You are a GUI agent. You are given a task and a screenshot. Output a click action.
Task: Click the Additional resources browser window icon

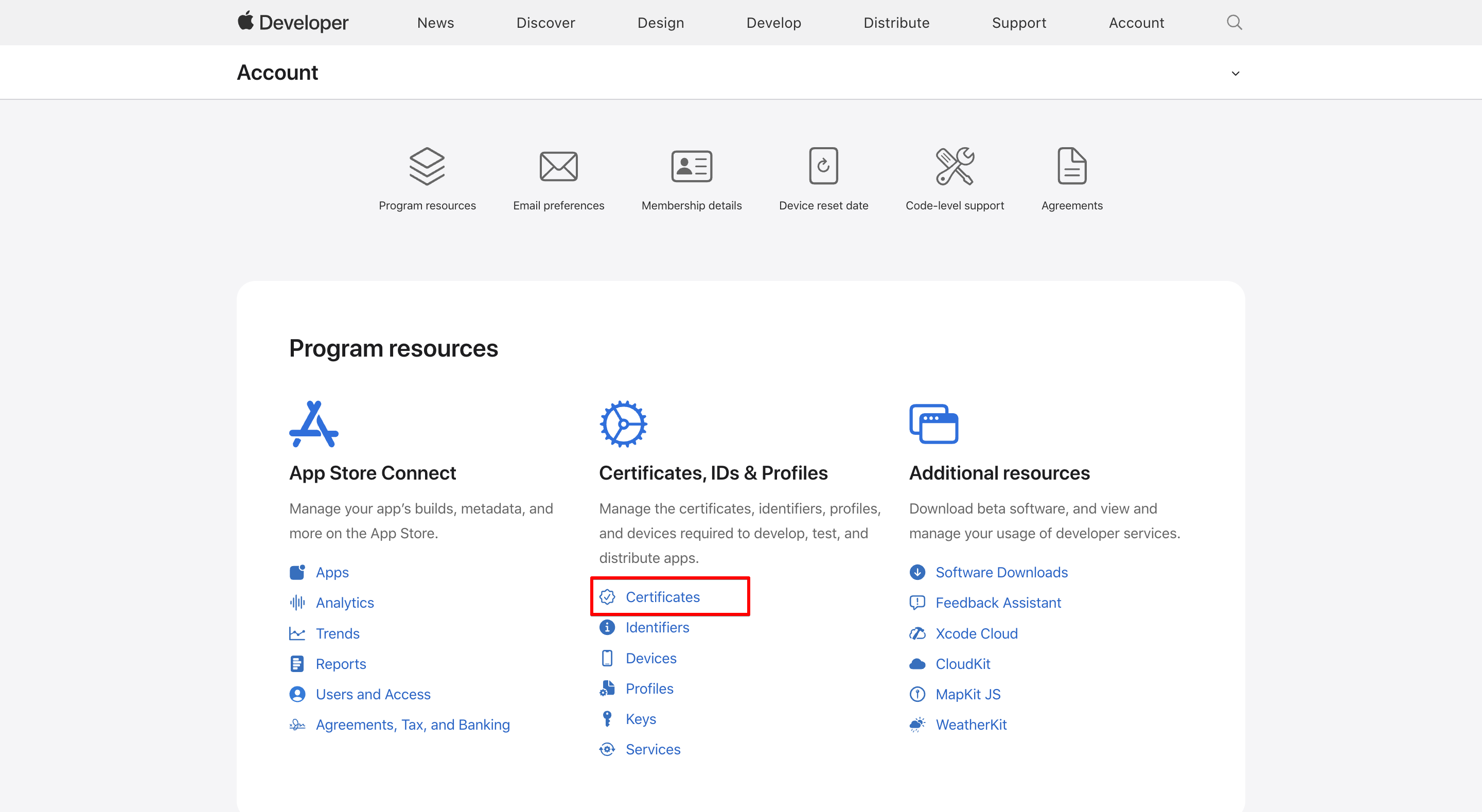point(934,423)
